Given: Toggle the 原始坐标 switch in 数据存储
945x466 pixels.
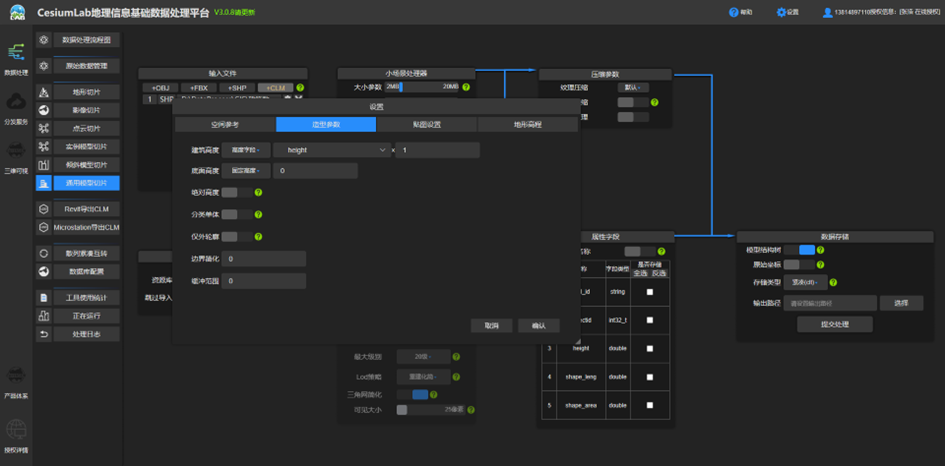Looking at the screenshot, I should (799, 264).
